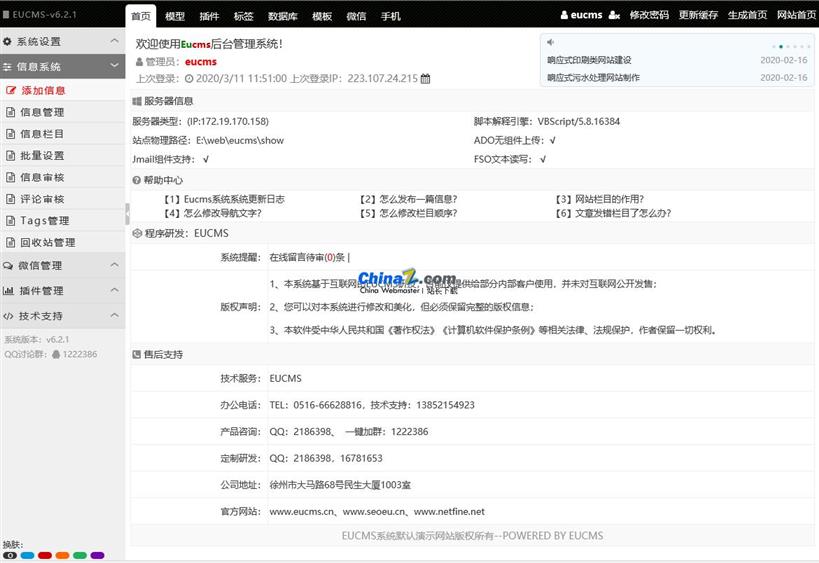The height and width of the screenshot is (563, 819).
Task: Click the speaker announcement icon
Action: (550, 42)
